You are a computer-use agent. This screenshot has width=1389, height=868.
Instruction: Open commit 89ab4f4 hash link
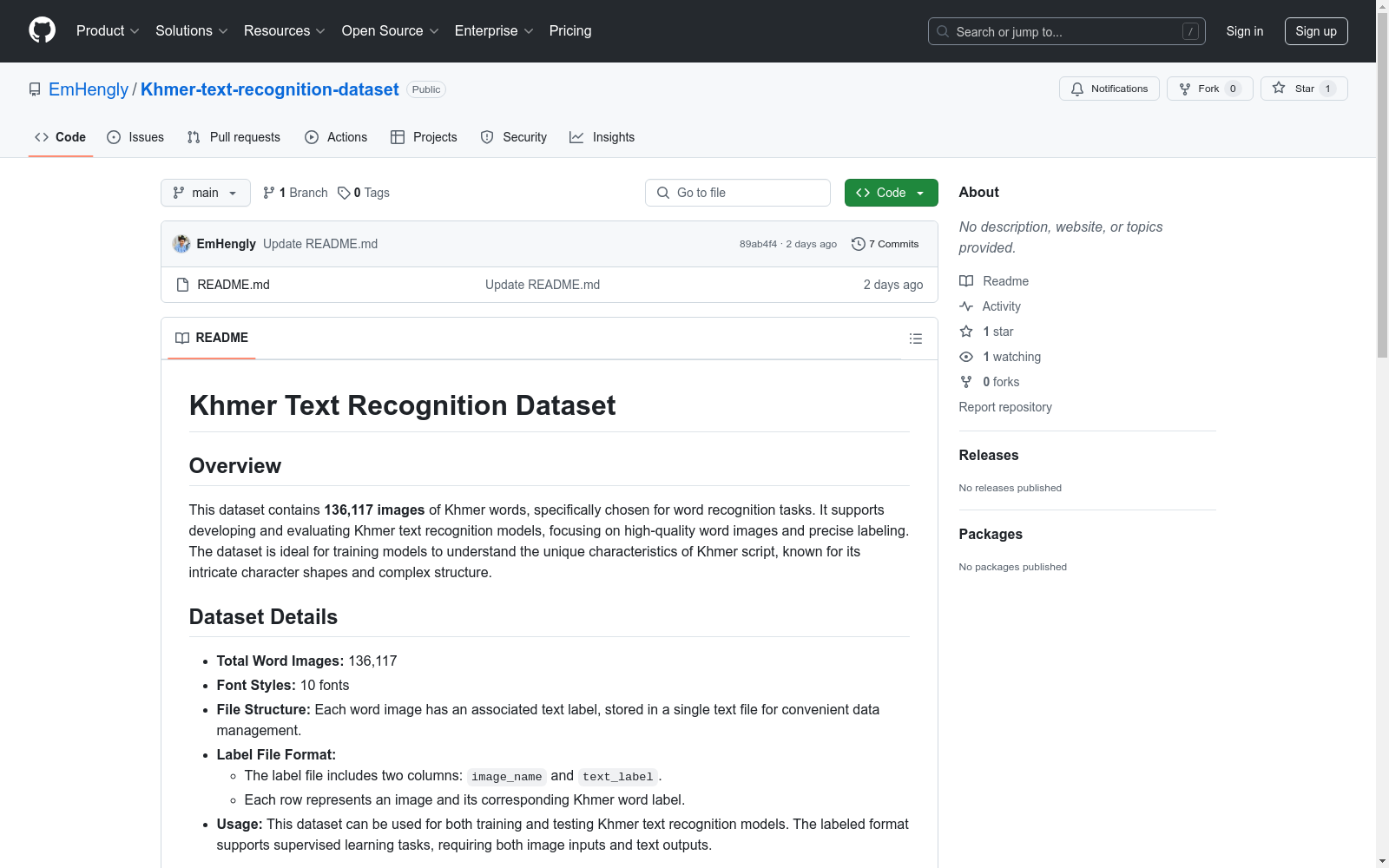[758, 244]
